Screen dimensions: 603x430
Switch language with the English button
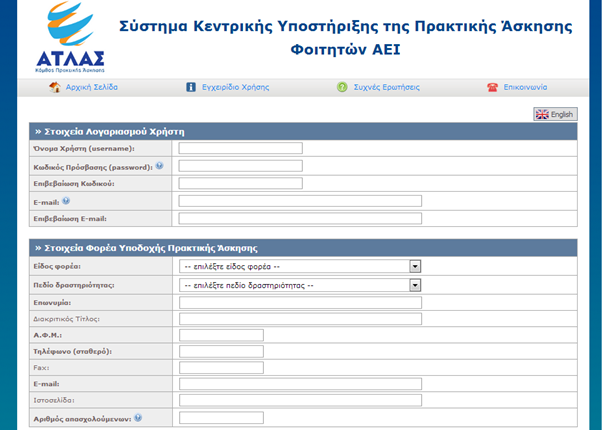[555, 114]
